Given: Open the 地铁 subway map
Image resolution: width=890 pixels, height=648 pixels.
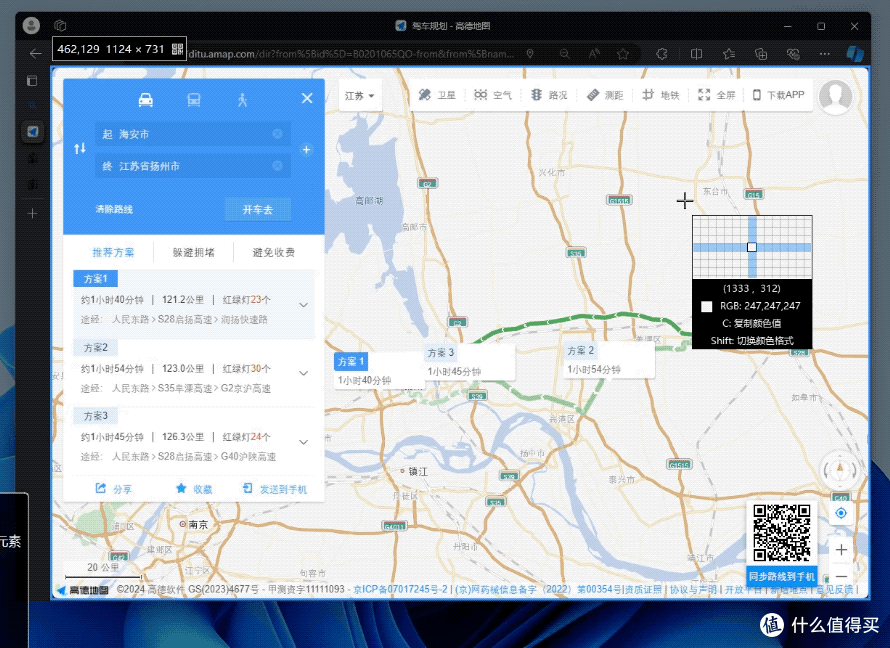Looking at the screenshot, I should click(661, 95).
